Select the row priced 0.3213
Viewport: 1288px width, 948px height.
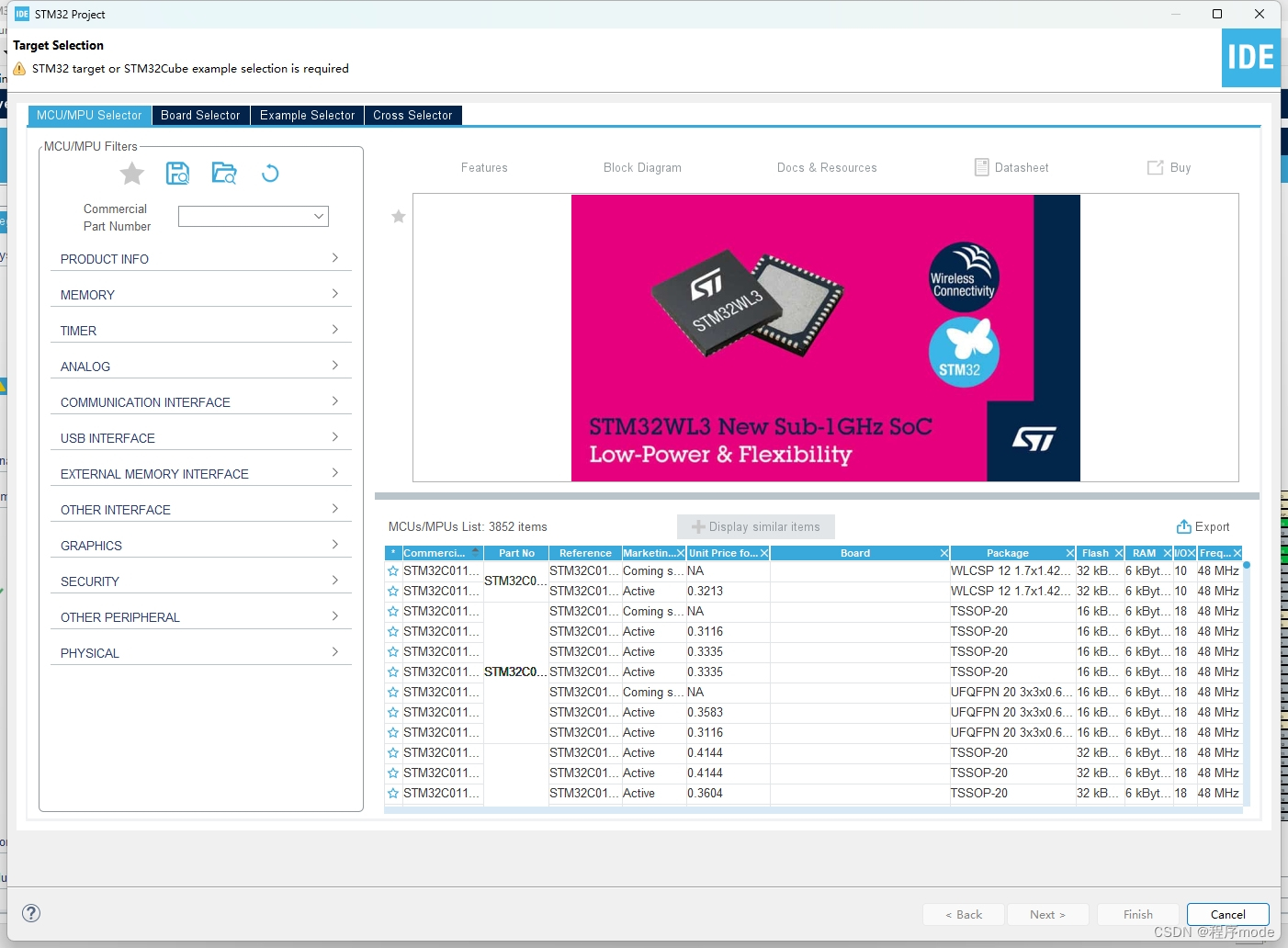pos(813,592)
